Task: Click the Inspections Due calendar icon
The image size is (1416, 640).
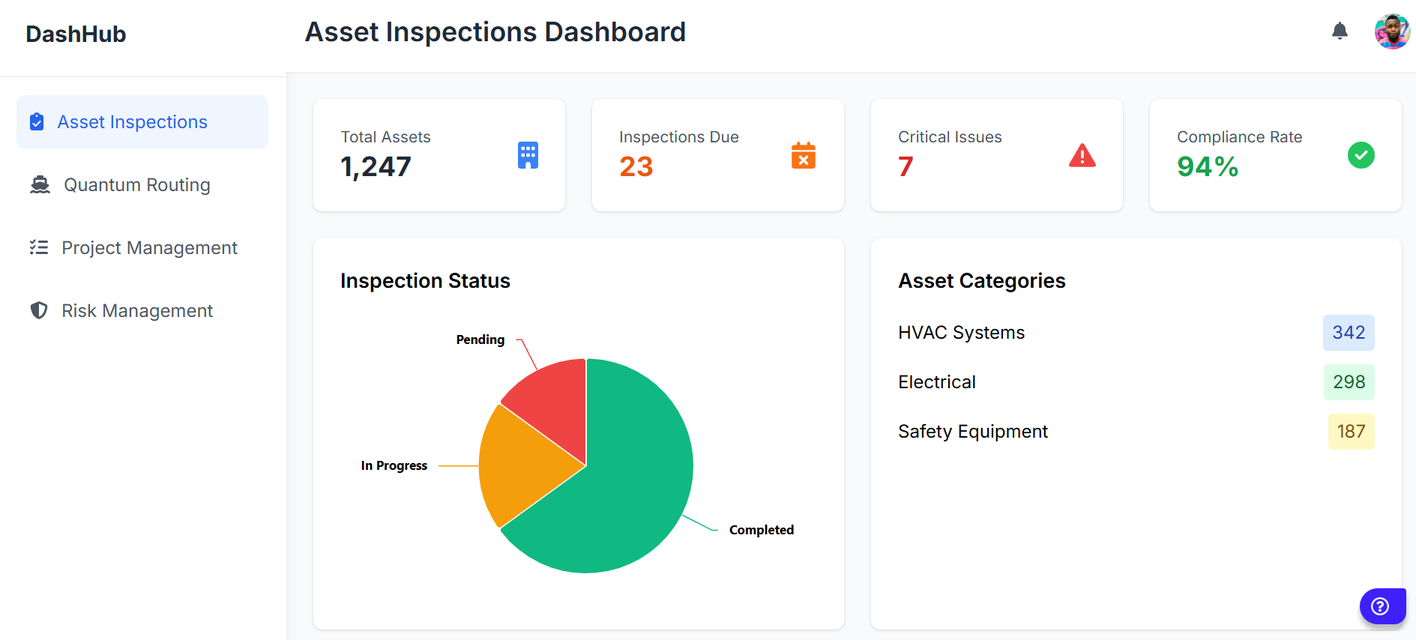Action: point(803,155)
